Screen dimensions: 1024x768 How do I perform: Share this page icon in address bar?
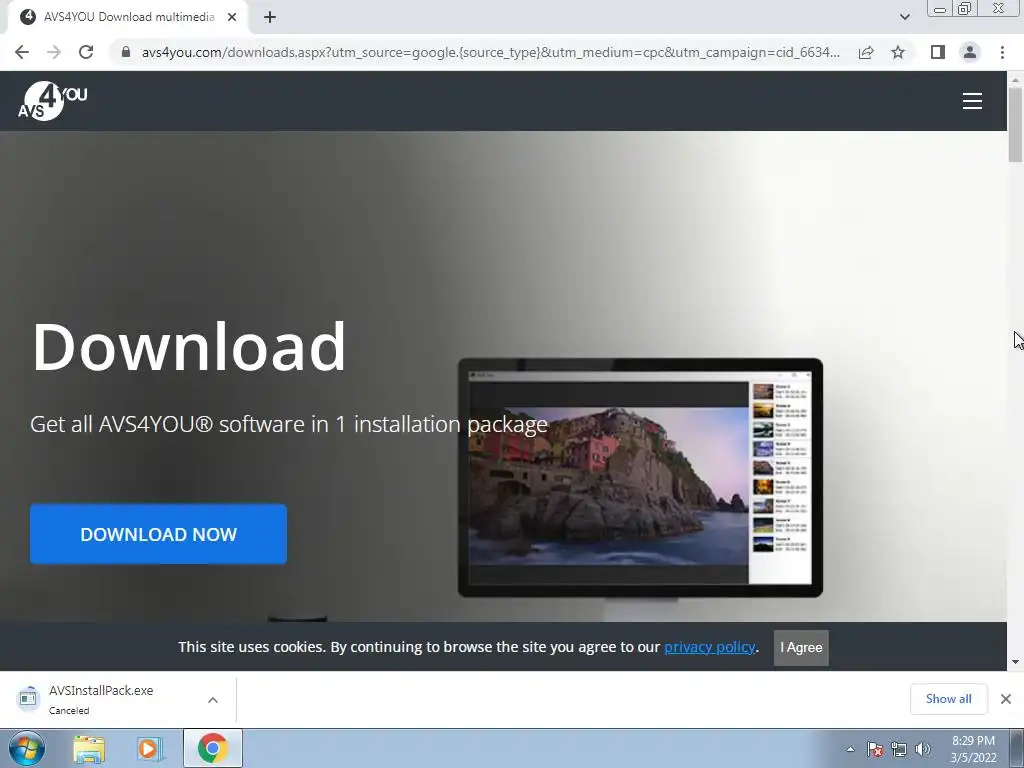coord(866,52)
